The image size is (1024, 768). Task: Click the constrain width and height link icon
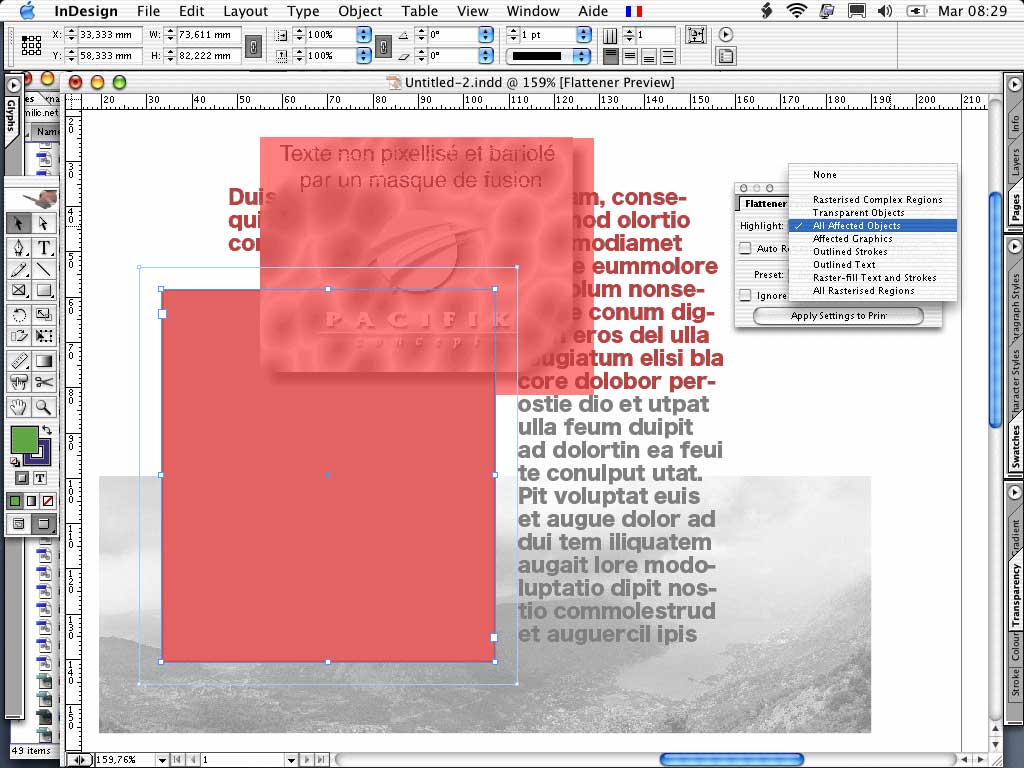[x=253, y=45]
